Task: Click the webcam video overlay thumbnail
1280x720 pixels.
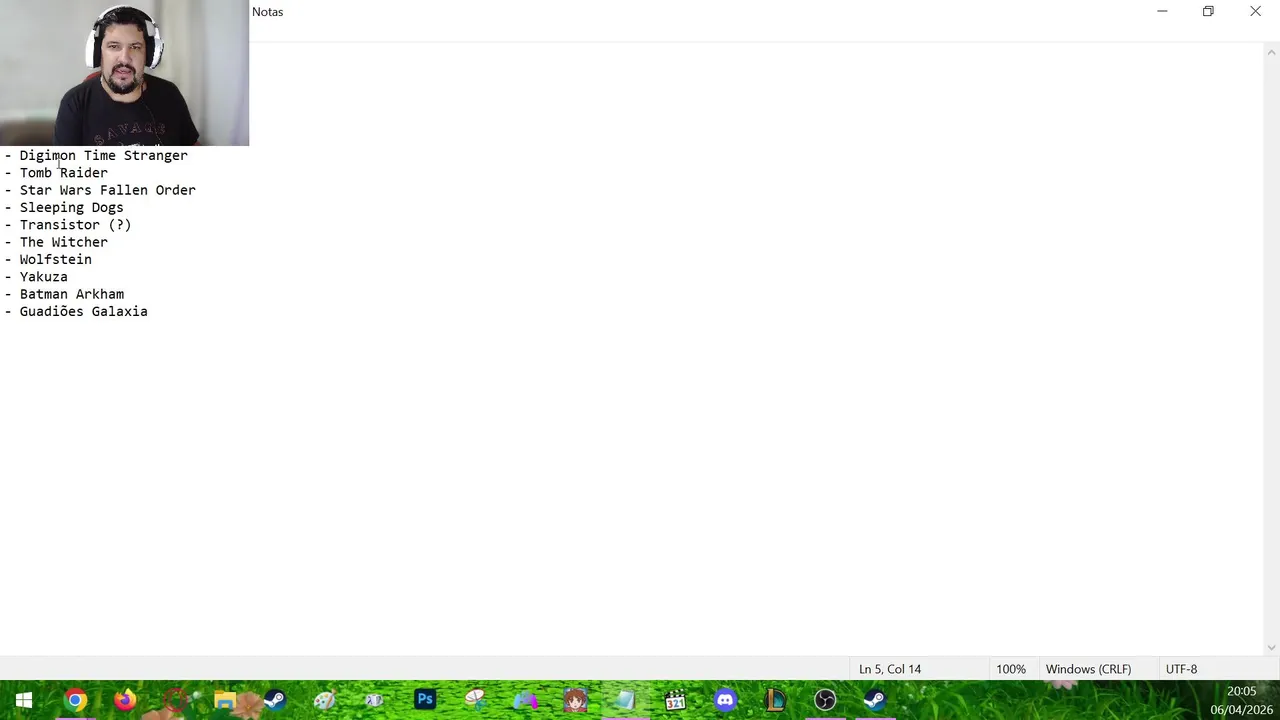Action: [124, 73]
